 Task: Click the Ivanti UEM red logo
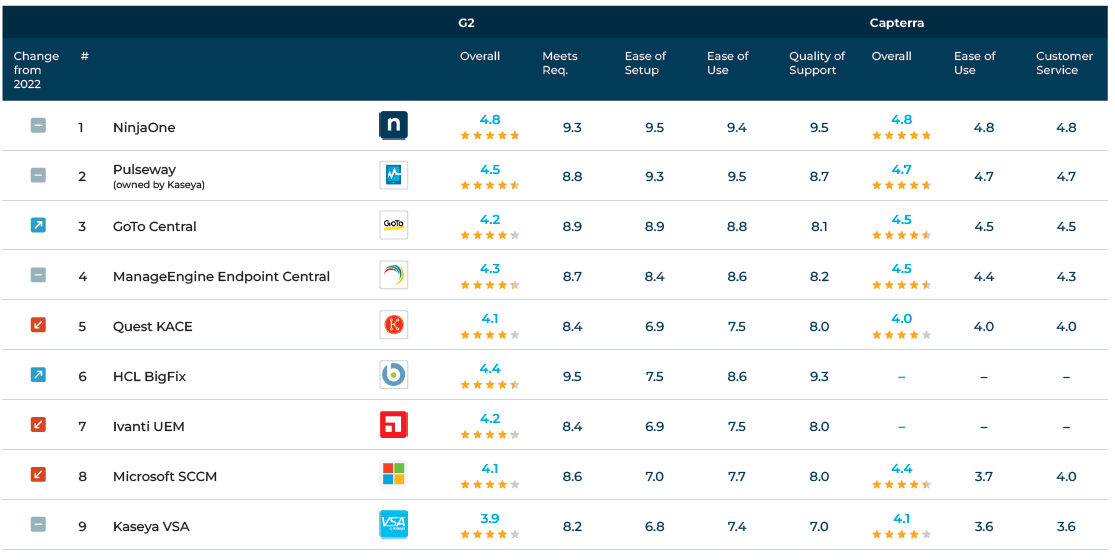[x=393, y=425]
